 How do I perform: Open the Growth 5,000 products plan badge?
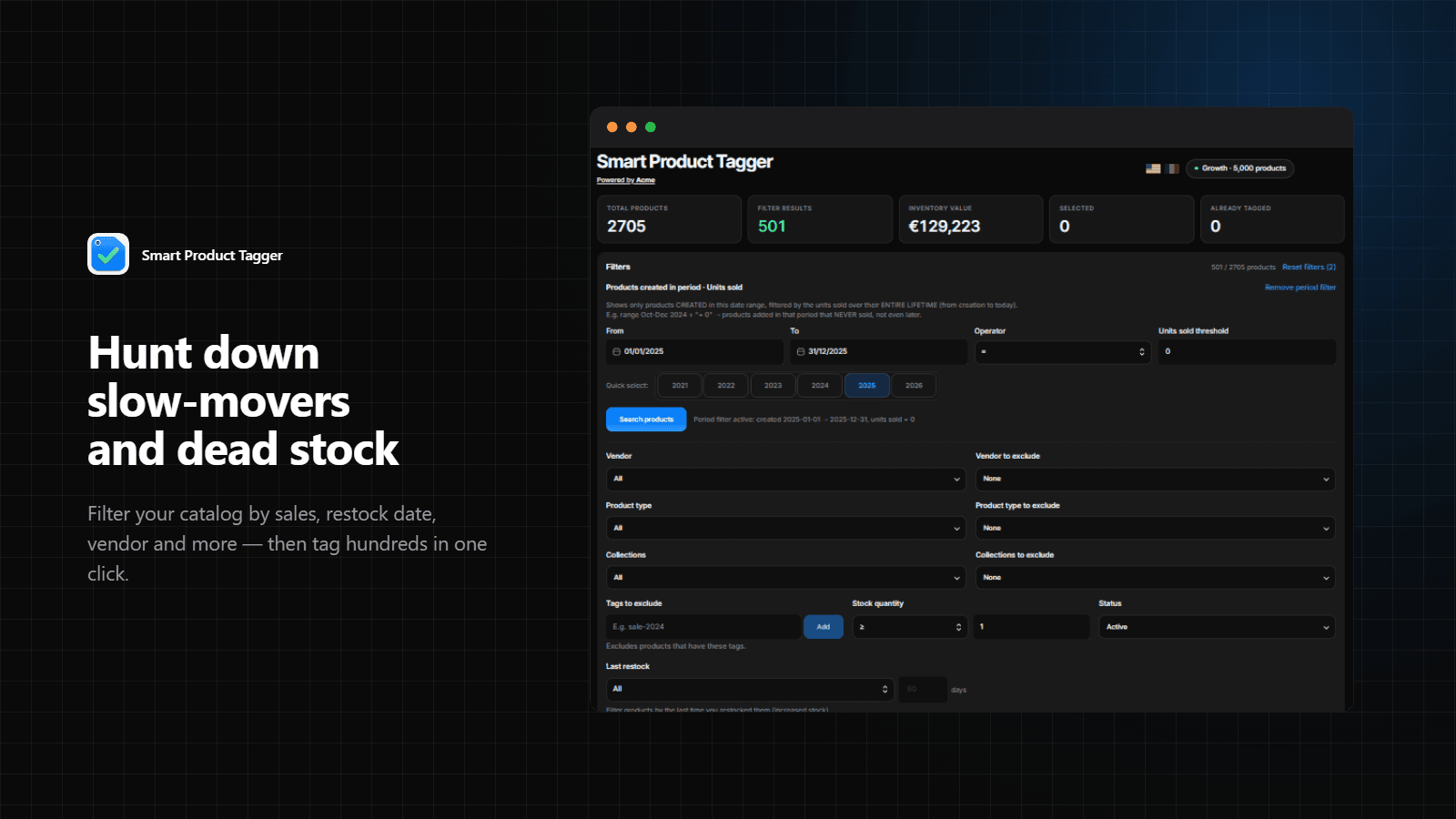[1239, 168]
